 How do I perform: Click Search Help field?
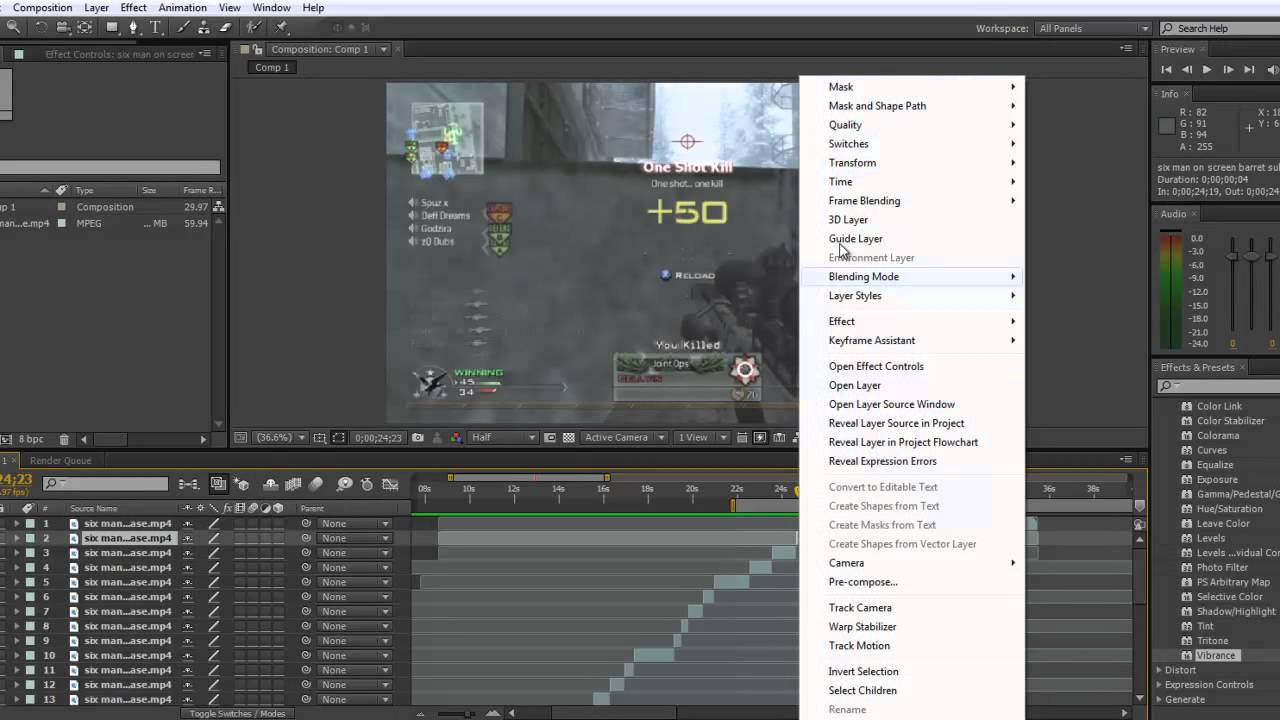tap(1222, 28)
